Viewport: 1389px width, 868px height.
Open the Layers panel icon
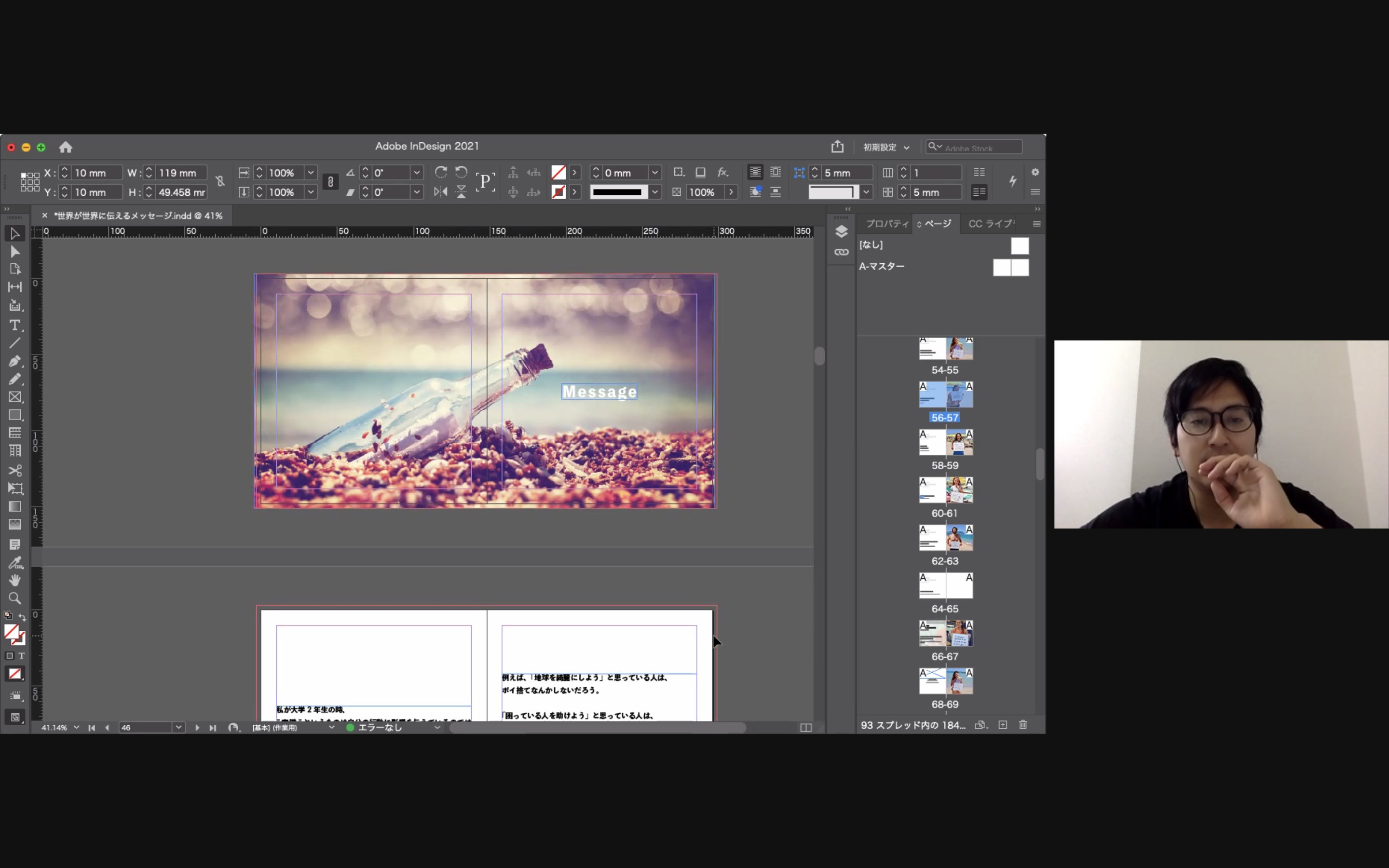[x=842, y=231]
